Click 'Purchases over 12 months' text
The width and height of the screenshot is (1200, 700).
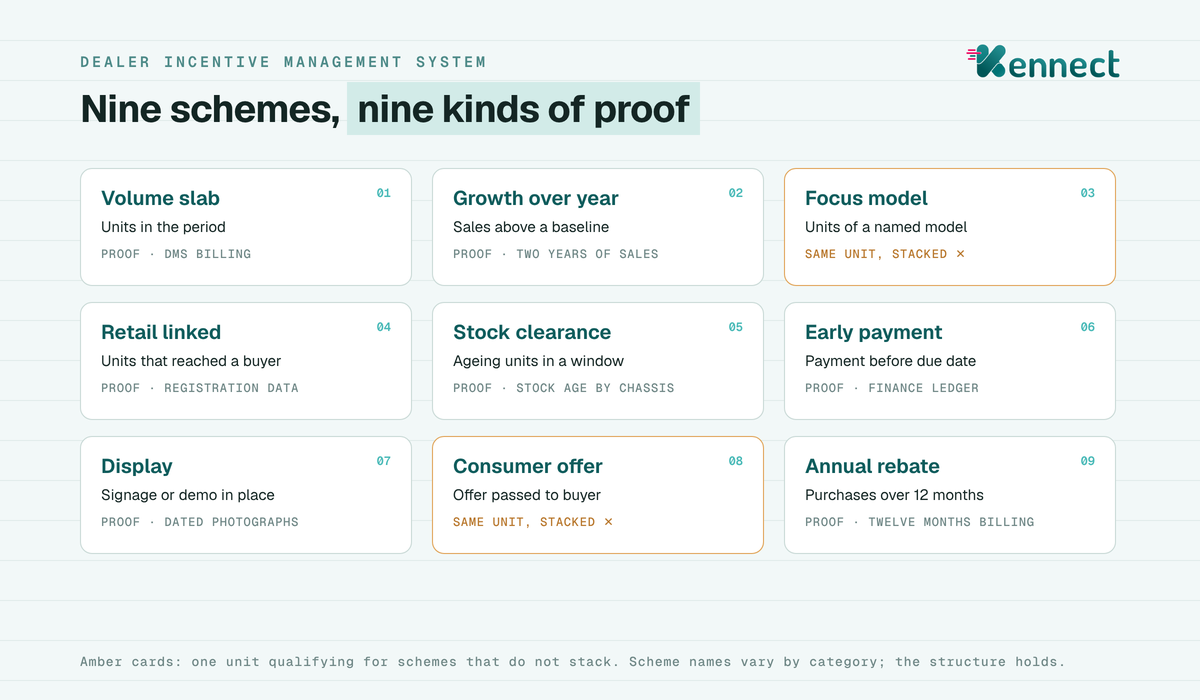pos(894,495)
